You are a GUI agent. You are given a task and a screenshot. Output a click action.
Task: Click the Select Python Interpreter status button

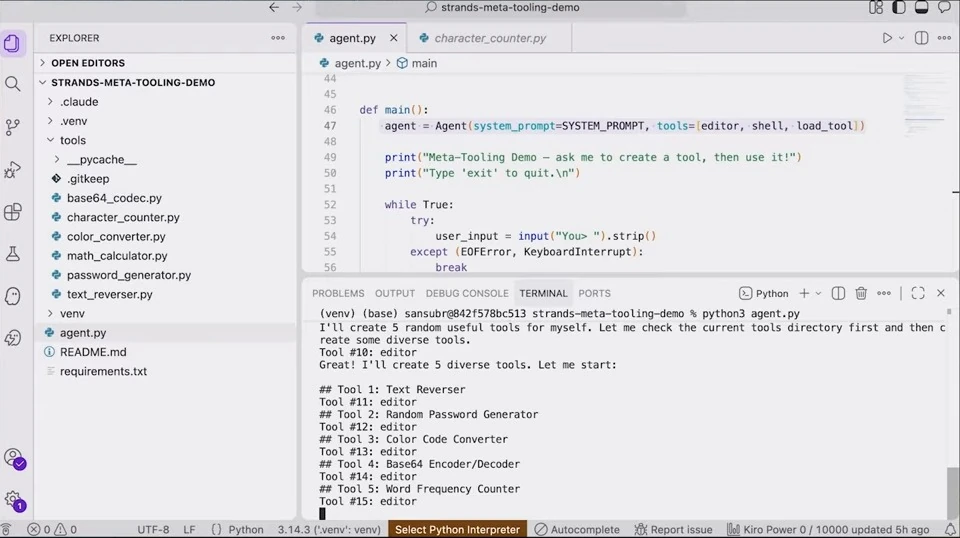tap(457, 529)
